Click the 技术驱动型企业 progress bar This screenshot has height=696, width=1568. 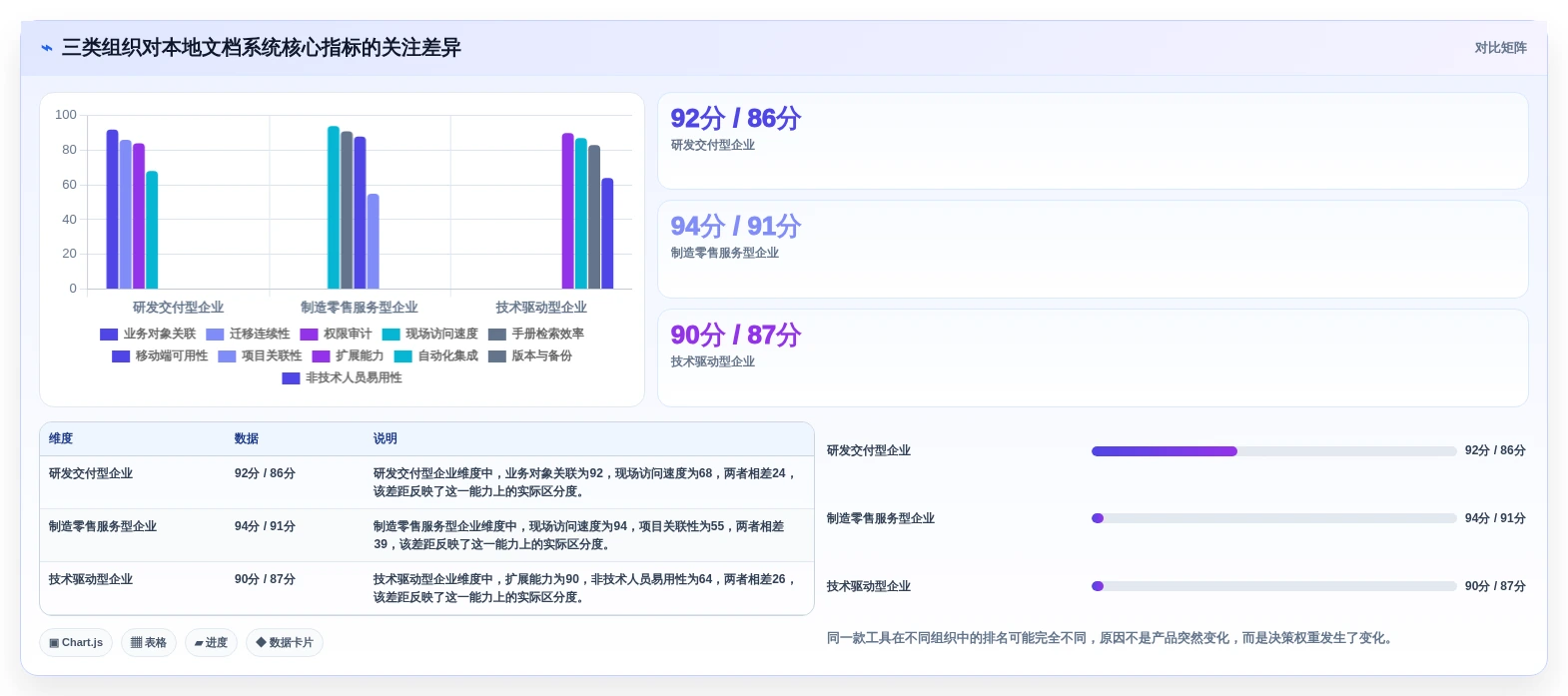[1273, 586]
